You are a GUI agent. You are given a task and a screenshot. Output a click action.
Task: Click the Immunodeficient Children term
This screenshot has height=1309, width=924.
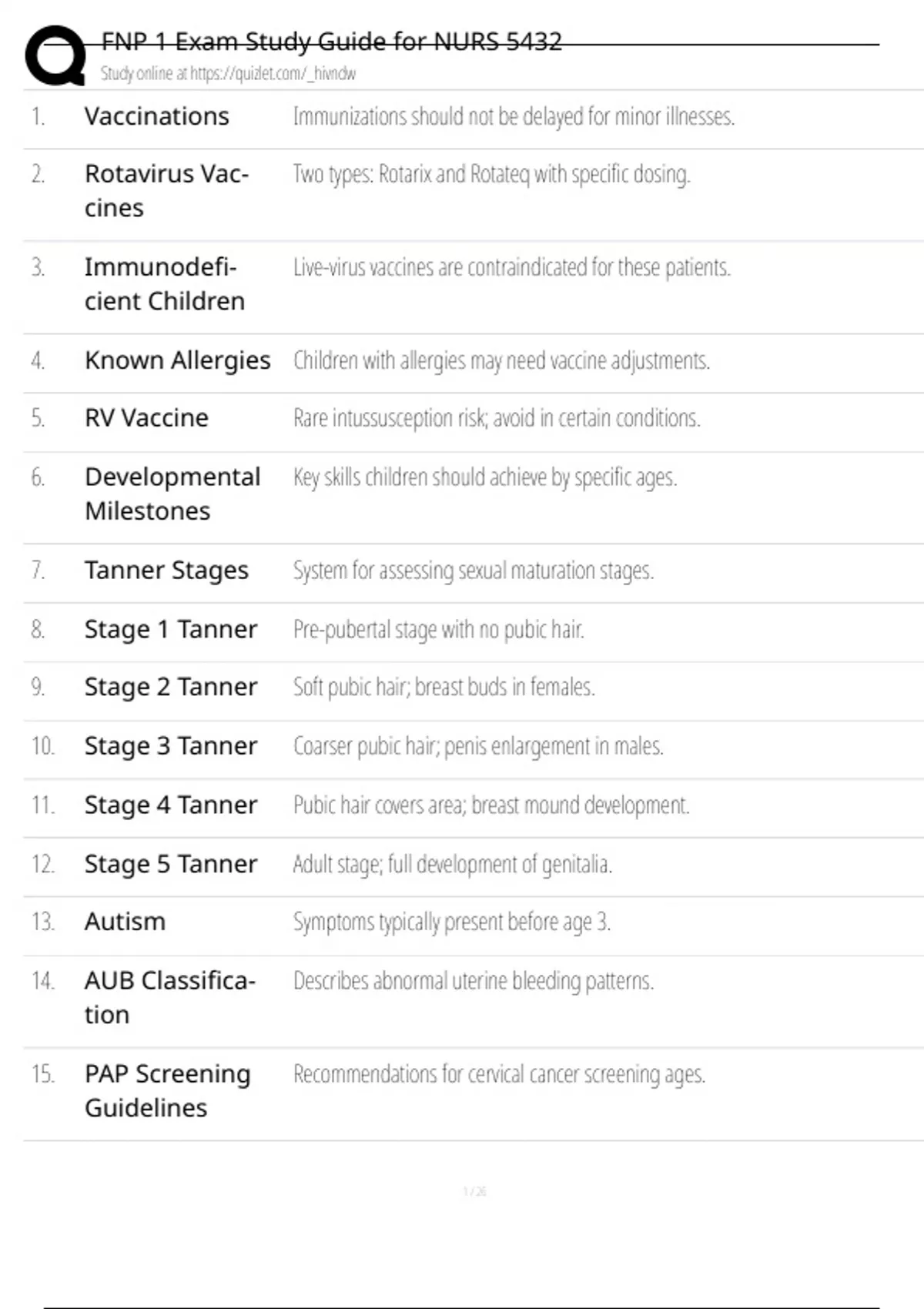pos(165,284)
